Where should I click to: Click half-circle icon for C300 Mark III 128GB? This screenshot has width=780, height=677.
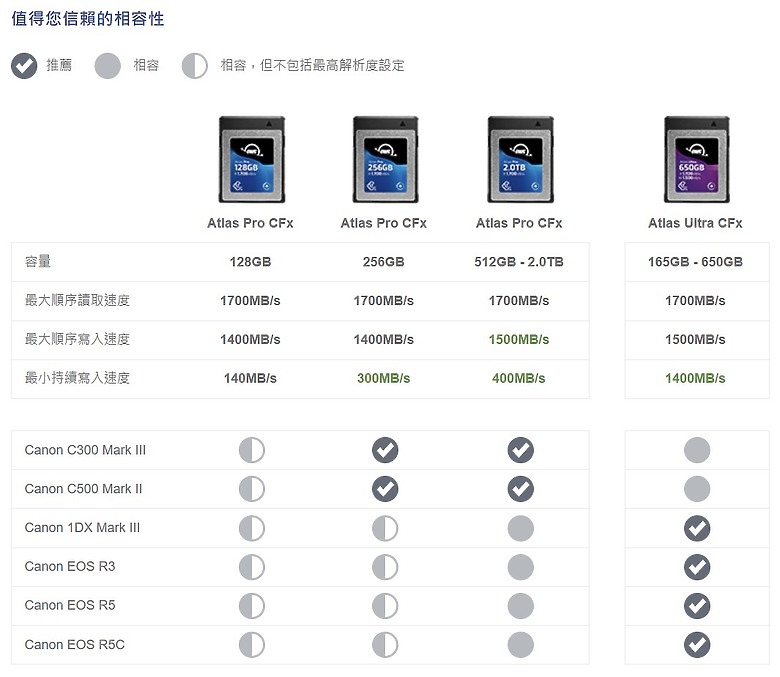click(x=252, y=450)
